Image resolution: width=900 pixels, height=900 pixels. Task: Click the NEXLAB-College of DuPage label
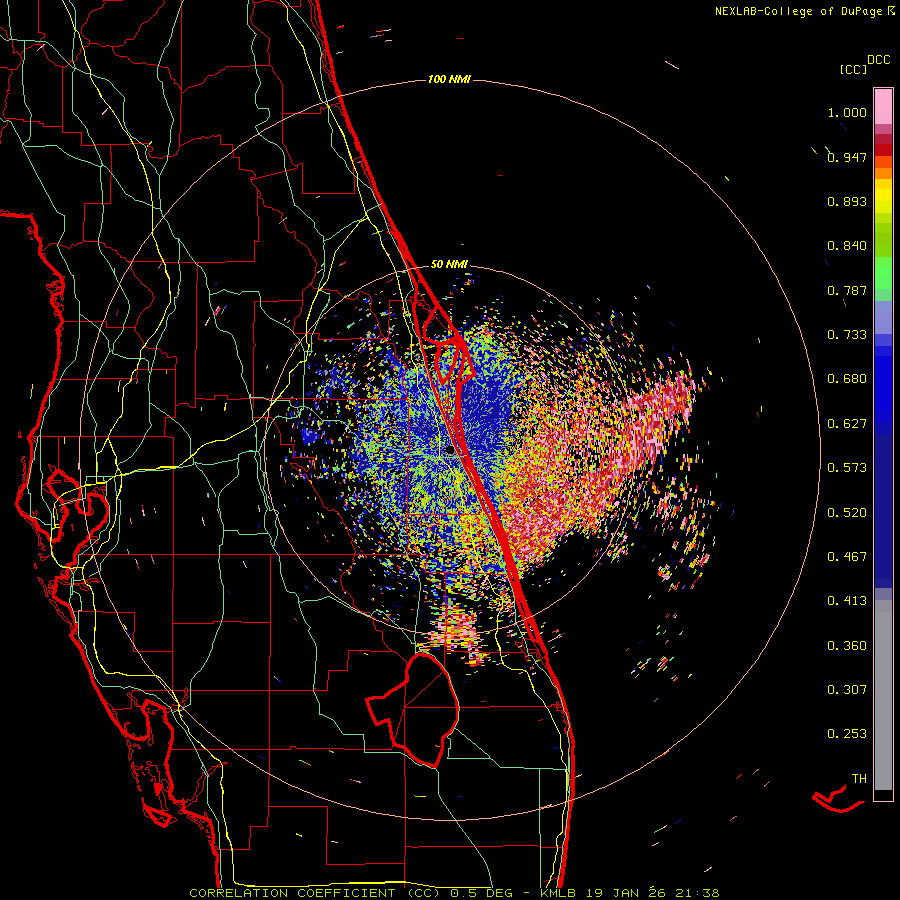798,11
